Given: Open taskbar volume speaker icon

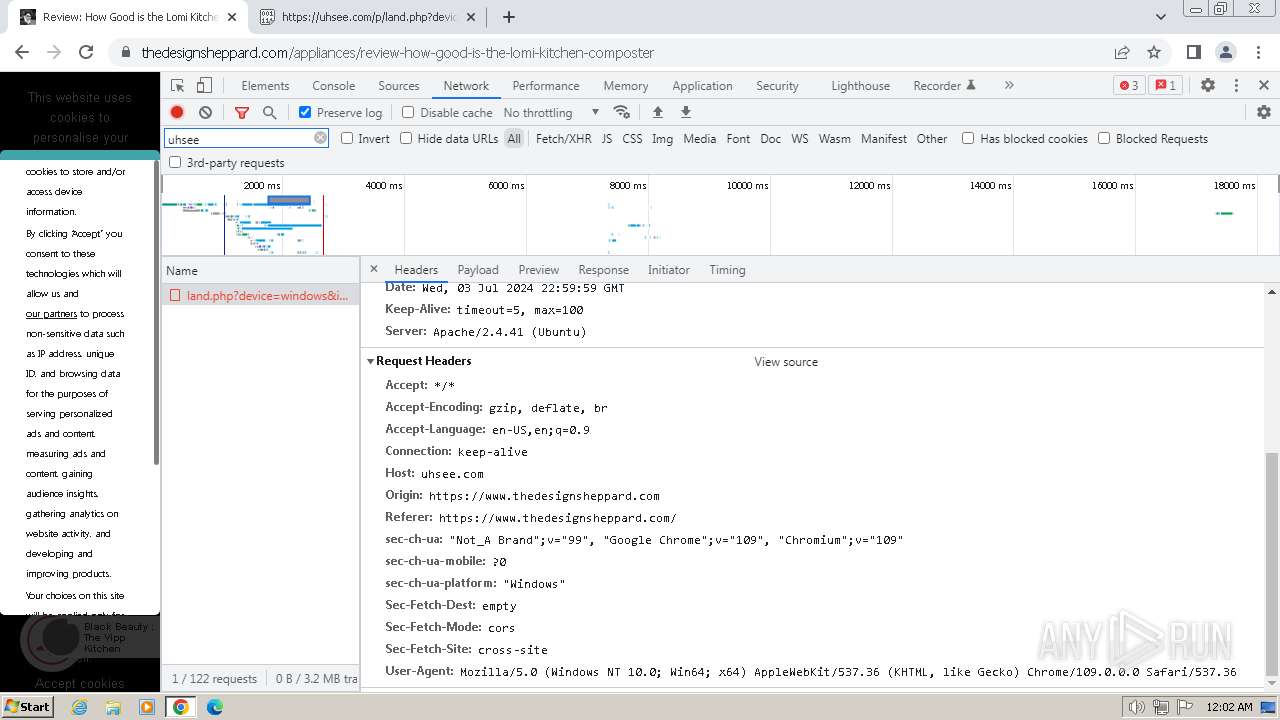Looking at the screenshot, I should tap(1136, 707).
